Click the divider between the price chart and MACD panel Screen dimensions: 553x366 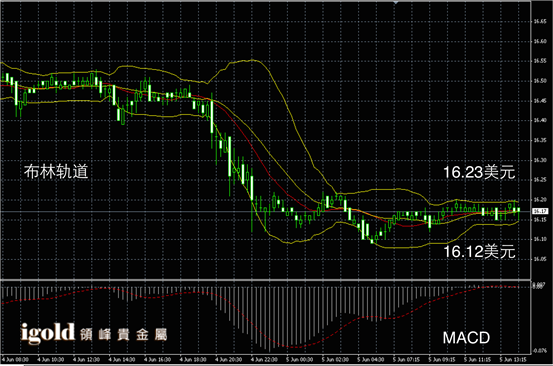265,280
